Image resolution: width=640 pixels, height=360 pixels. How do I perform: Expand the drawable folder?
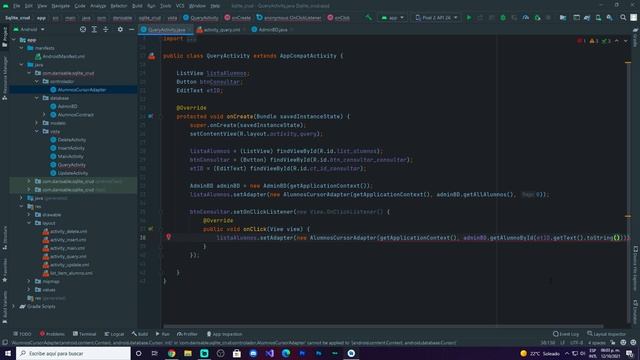coord(29,215)
